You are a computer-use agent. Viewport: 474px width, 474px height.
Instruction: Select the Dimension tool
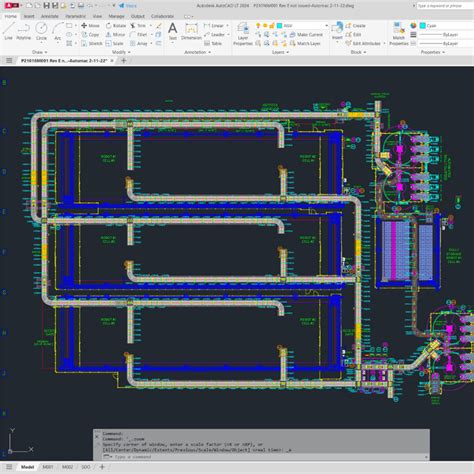(x=191, y=32)
